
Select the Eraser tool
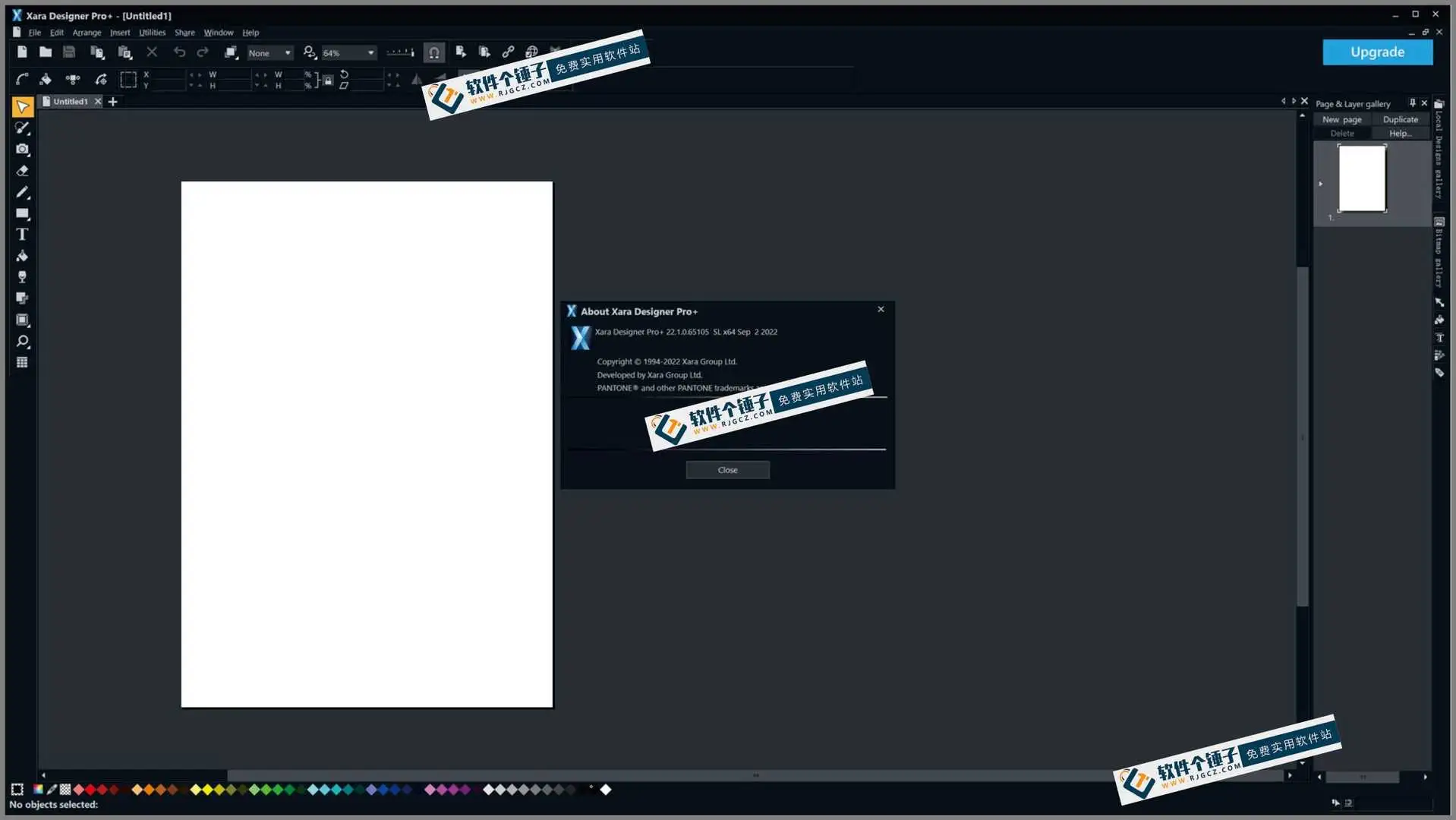click(22, 171)
